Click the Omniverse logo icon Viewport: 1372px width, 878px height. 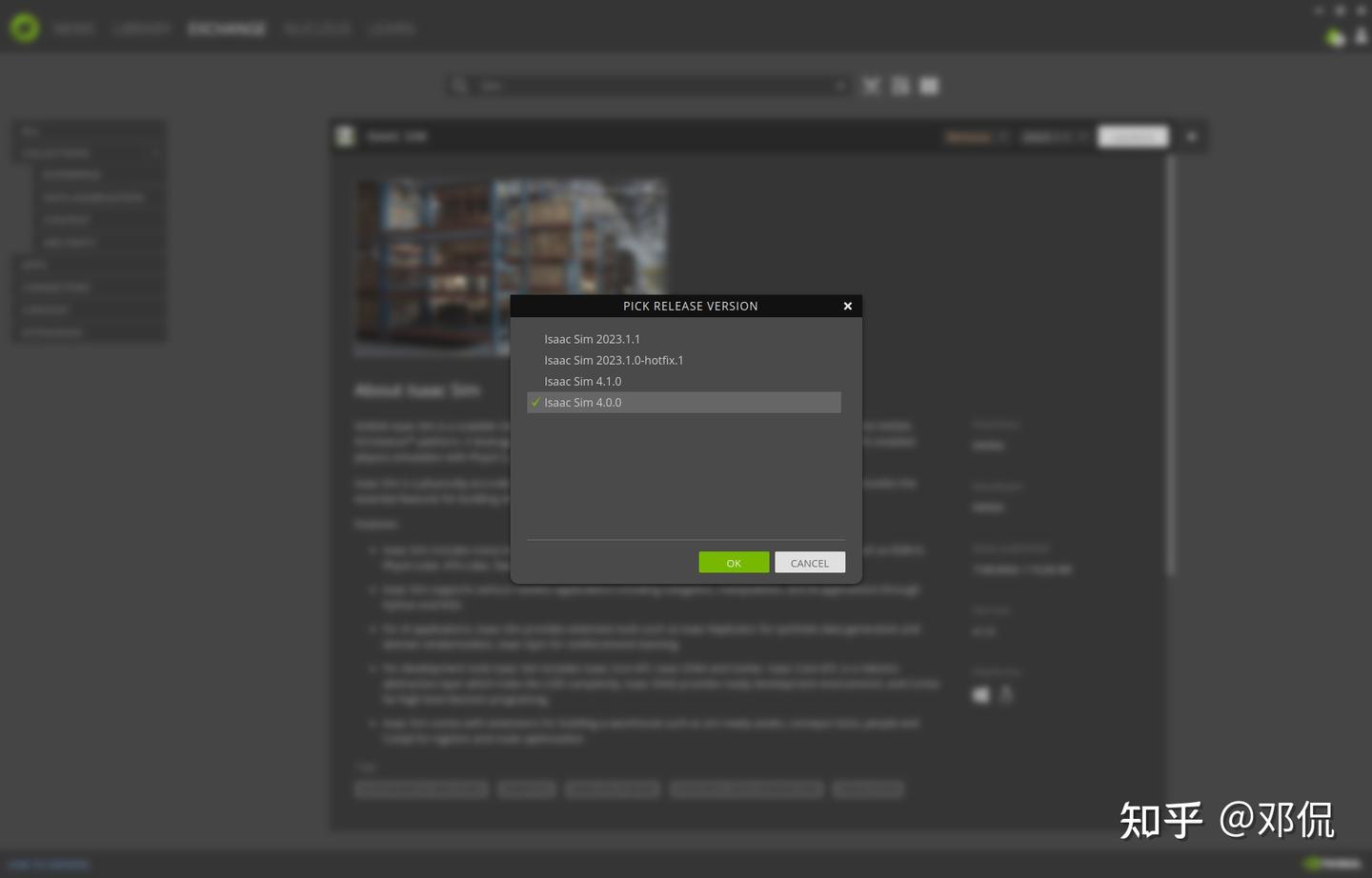25,28
